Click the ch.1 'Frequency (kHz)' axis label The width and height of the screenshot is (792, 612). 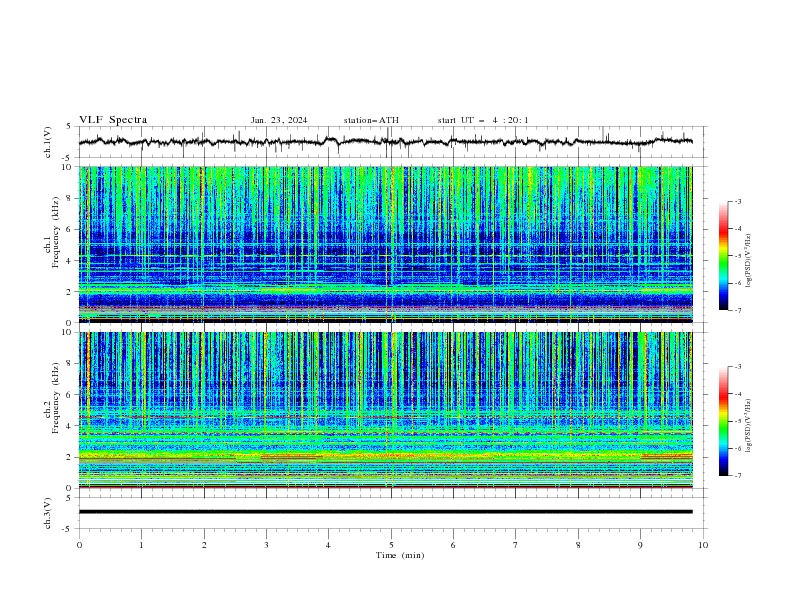(55, 232)
